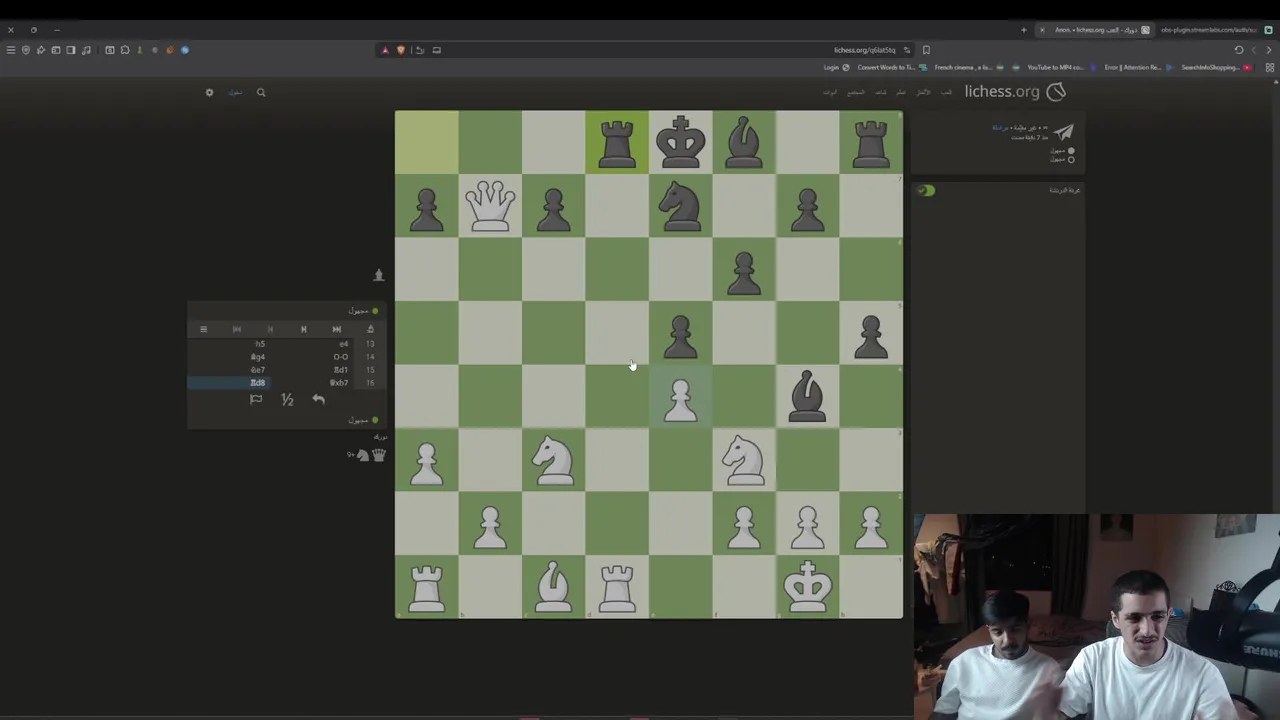Step back one move
Image resolution: width=1280 pixels, height=720 pixels.
[303, 329]
